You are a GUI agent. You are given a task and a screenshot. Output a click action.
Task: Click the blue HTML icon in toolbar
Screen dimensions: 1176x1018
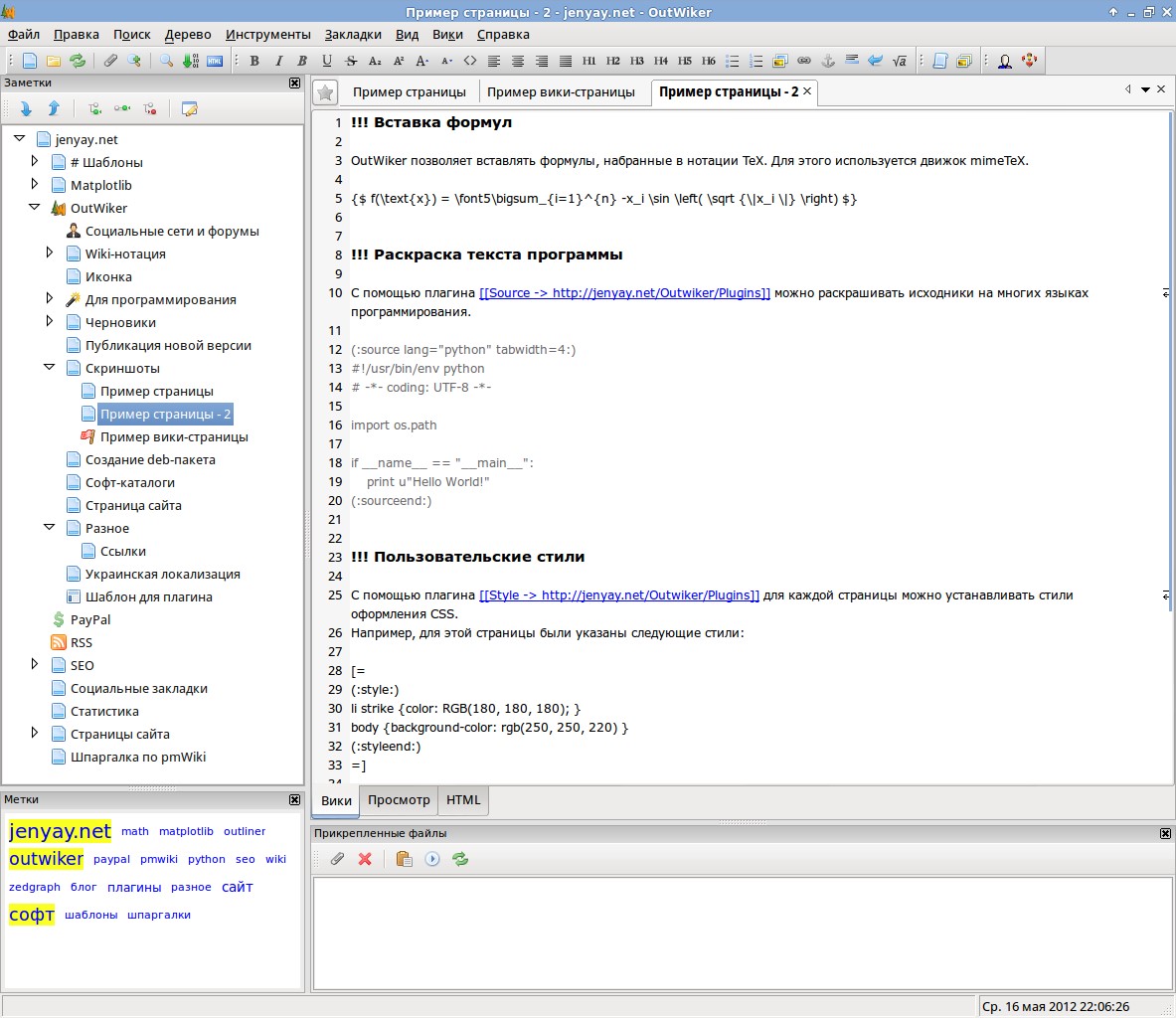pos(215,61)
